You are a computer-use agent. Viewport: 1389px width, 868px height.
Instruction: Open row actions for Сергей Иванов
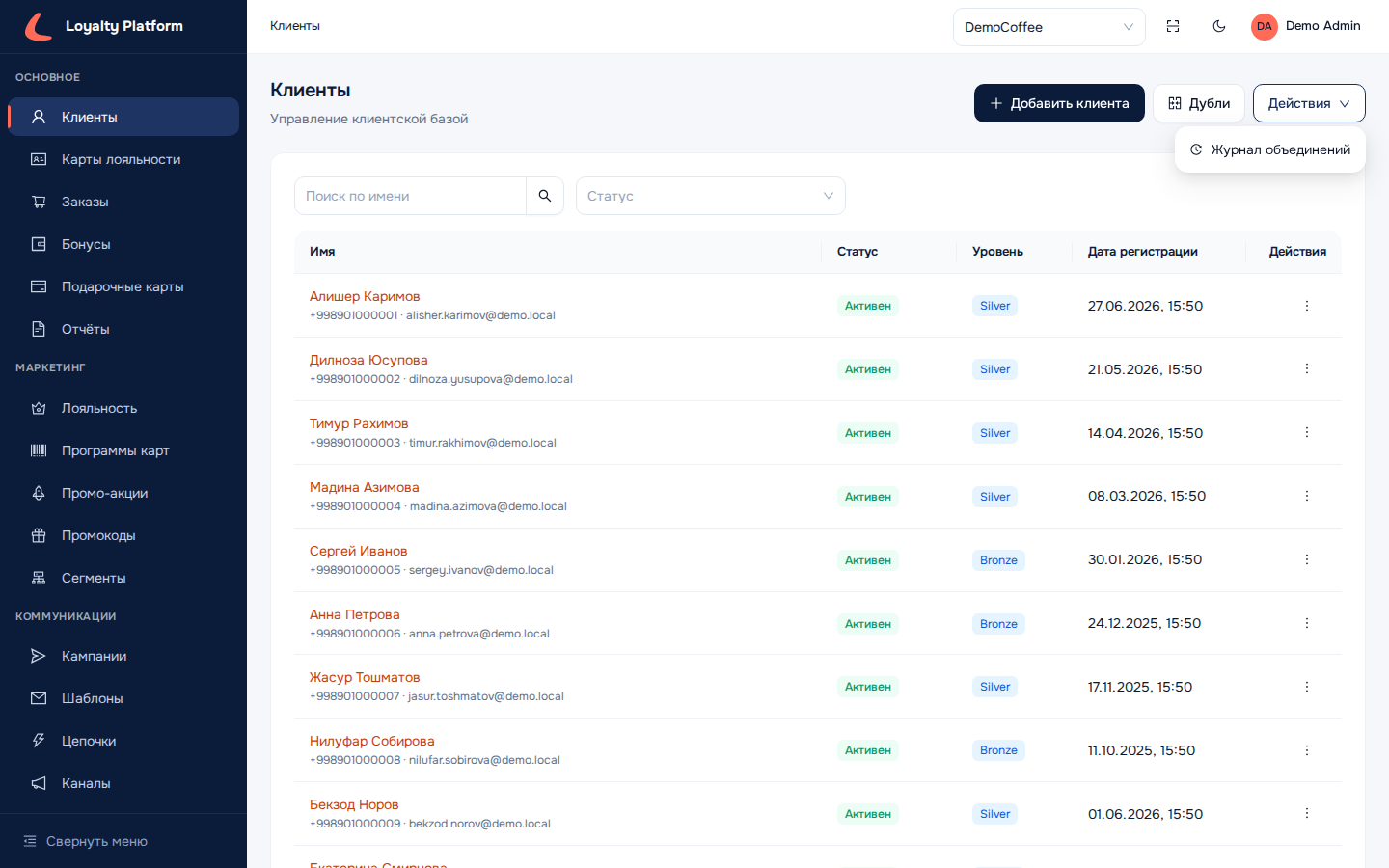pyautogui.click(x=1307, y=559)
